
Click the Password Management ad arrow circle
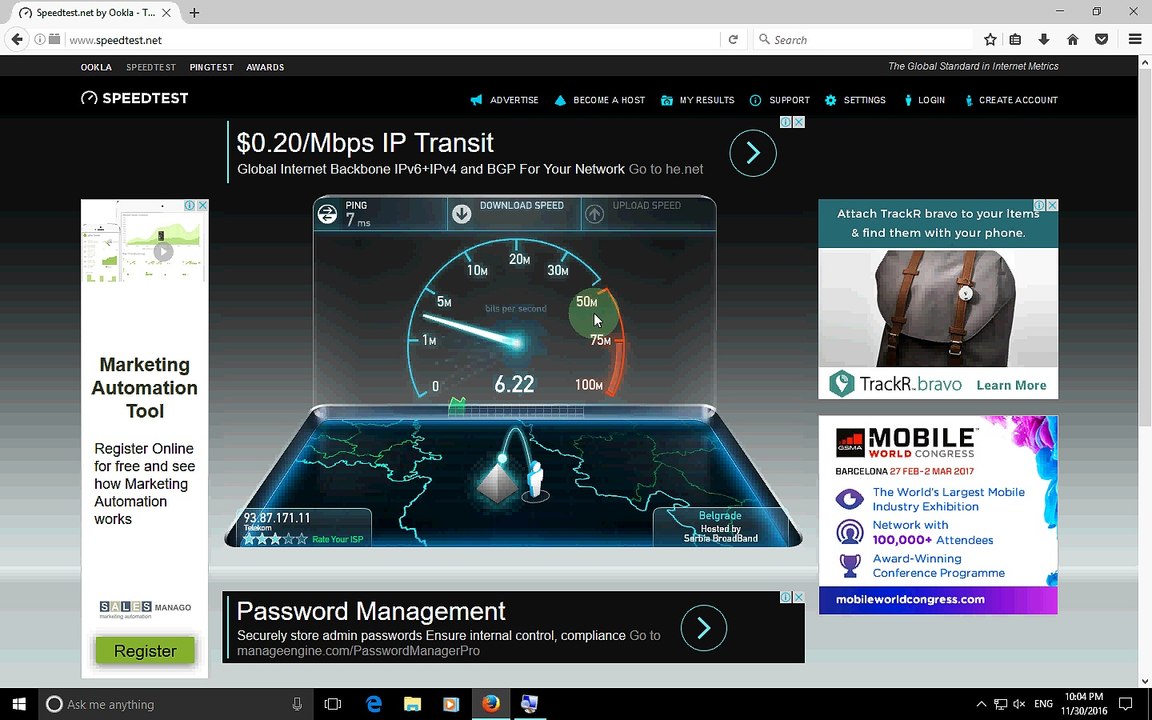(703, 627)
